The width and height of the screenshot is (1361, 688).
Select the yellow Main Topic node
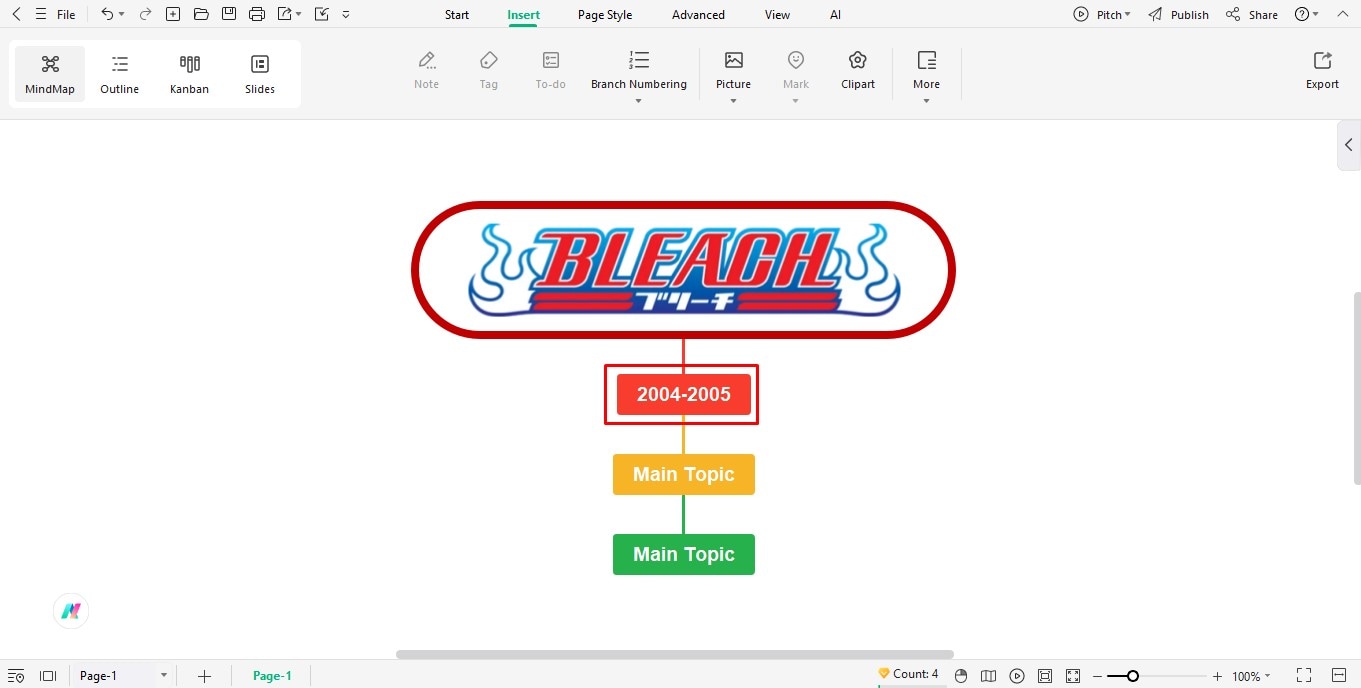coord(684,474)
